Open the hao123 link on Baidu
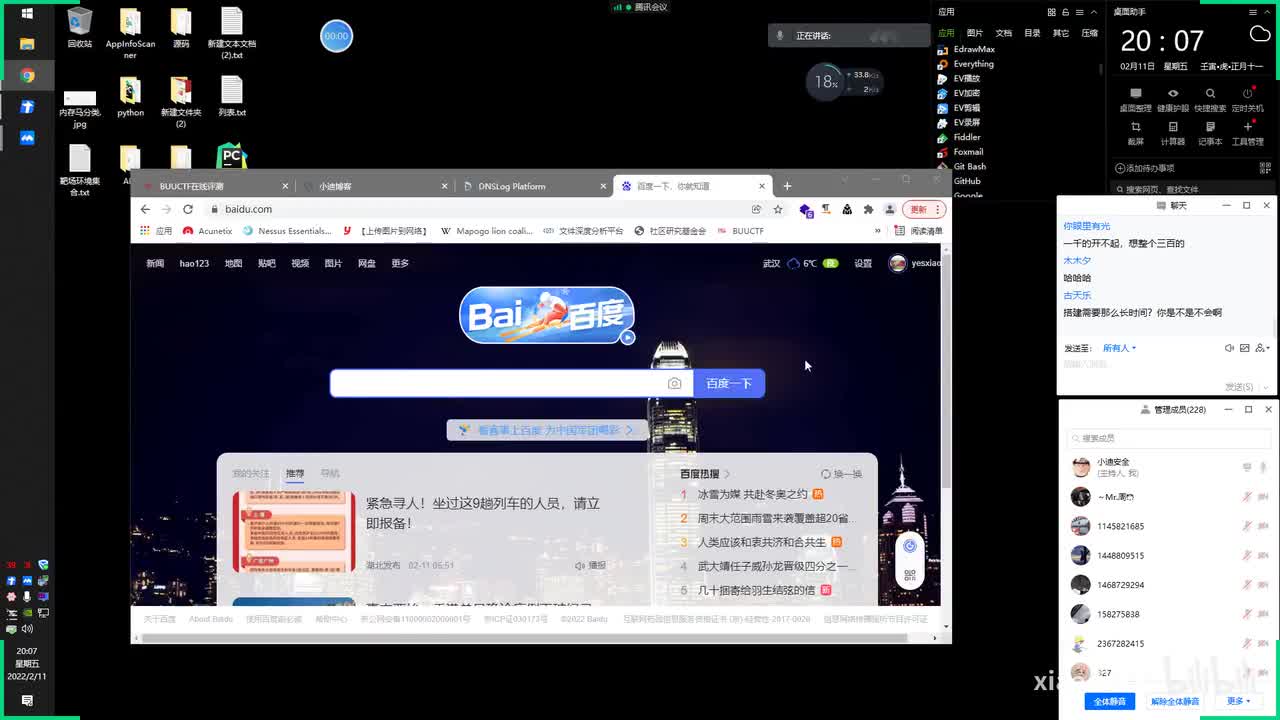The width and height of the screenshot is (1280, 720). (x=194, y=264)
